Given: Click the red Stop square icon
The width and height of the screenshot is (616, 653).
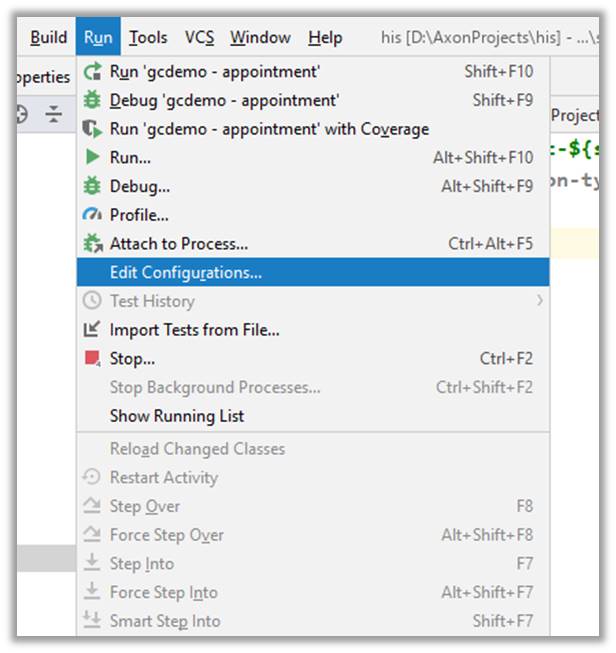Looking at the screenshot, I should point(92,358).
